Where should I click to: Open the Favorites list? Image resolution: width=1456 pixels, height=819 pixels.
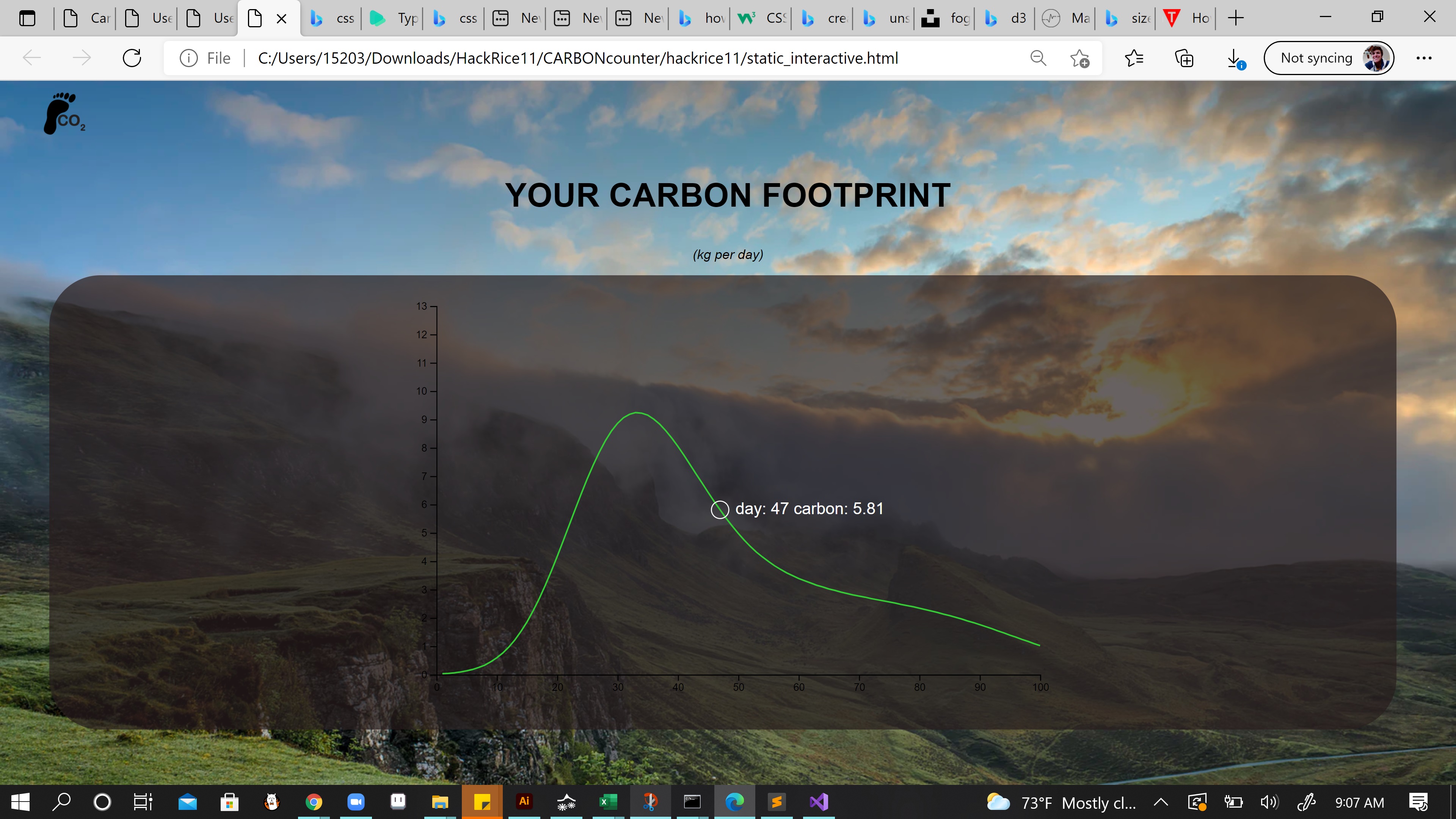pos(1134,58)
